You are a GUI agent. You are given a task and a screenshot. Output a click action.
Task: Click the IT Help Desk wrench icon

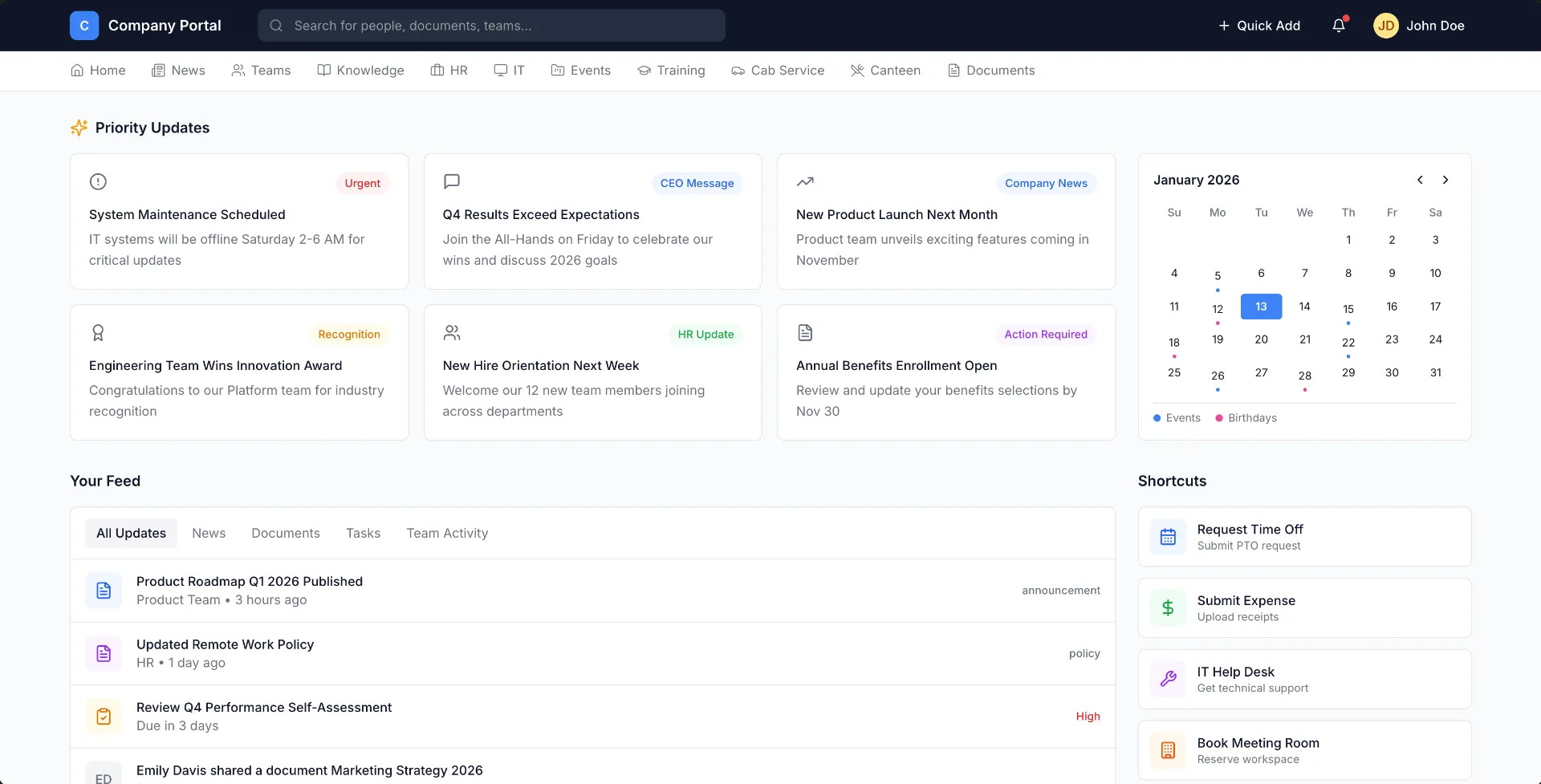coord(1168,679)
